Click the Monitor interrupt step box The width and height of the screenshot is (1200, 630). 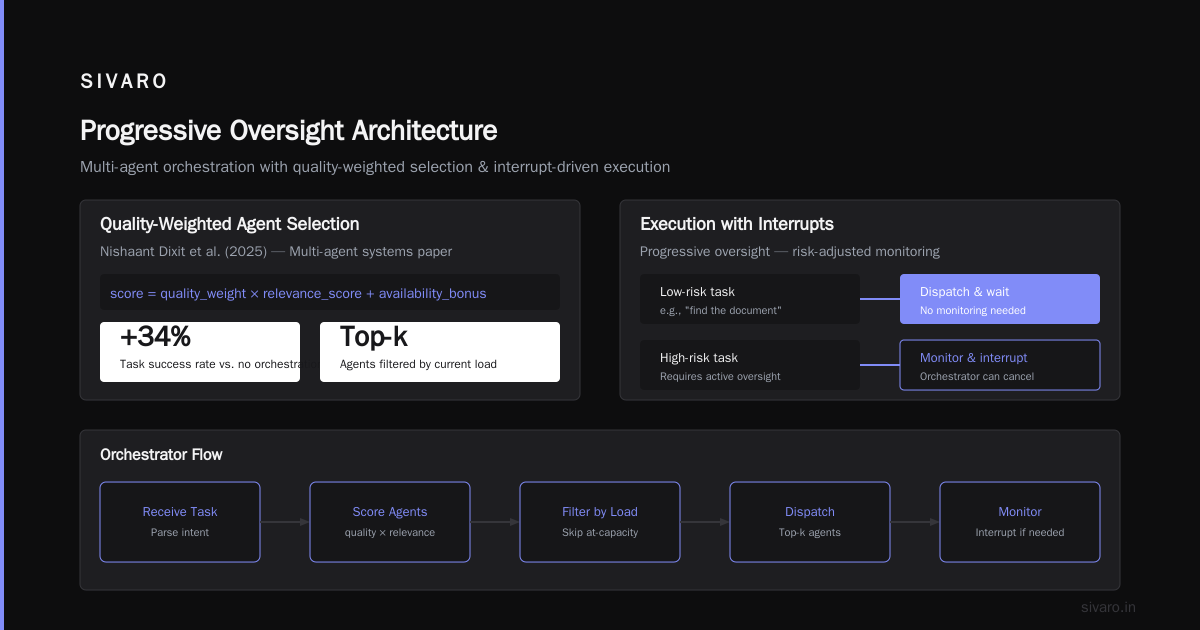[1020, 522]
